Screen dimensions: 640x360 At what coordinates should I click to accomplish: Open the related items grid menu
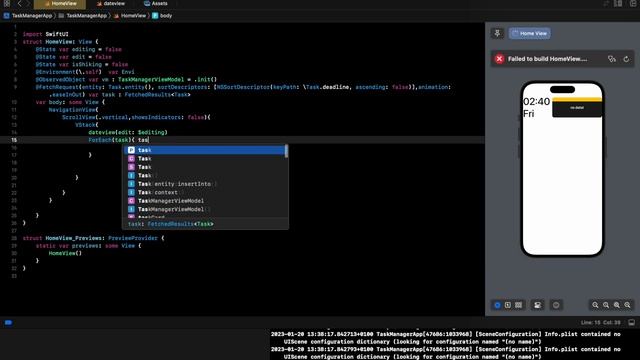[x=7, y=4]
